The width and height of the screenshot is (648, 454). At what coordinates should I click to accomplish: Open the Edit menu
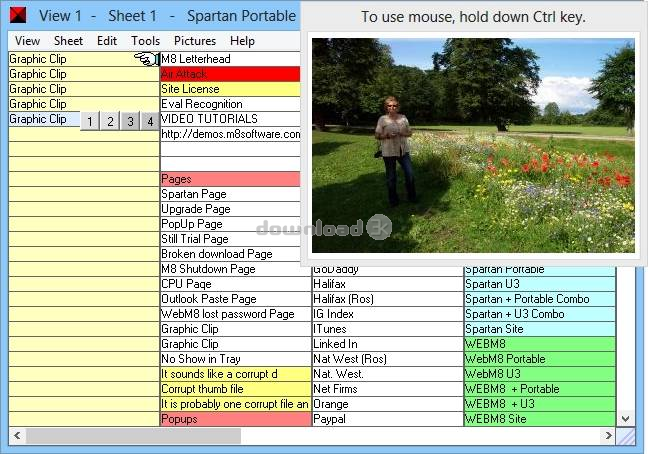[107, 41]
